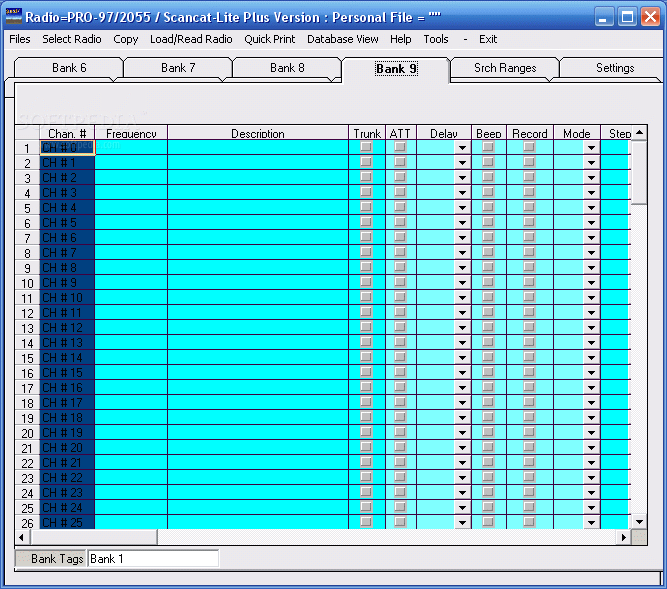Click the Delay column header
This screenshot has height=589, width=667.
point(444,133)
